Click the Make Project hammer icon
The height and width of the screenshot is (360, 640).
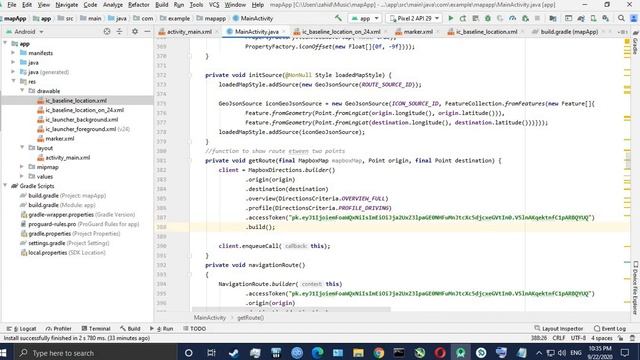(338, 18)
